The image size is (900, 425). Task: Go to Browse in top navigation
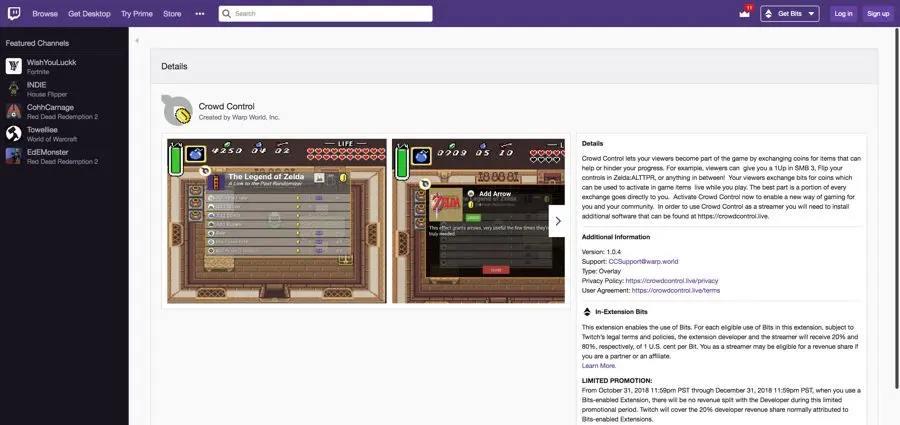(x=45, y=14)
